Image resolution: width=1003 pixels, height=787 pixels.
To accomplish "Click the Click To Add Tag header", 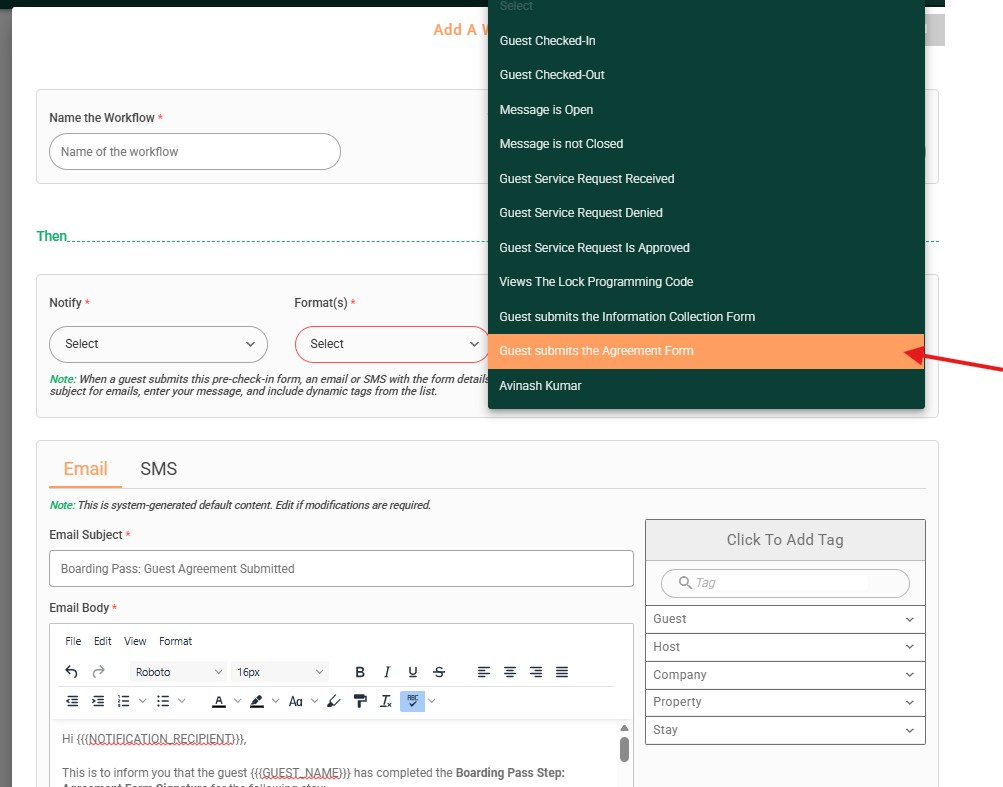I will click(x=786, y=540).
